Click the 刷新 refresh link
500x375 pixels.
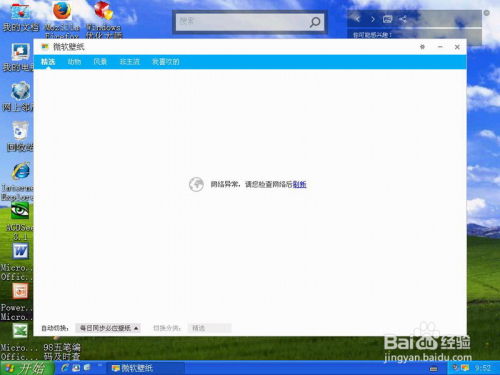(299, 184)
